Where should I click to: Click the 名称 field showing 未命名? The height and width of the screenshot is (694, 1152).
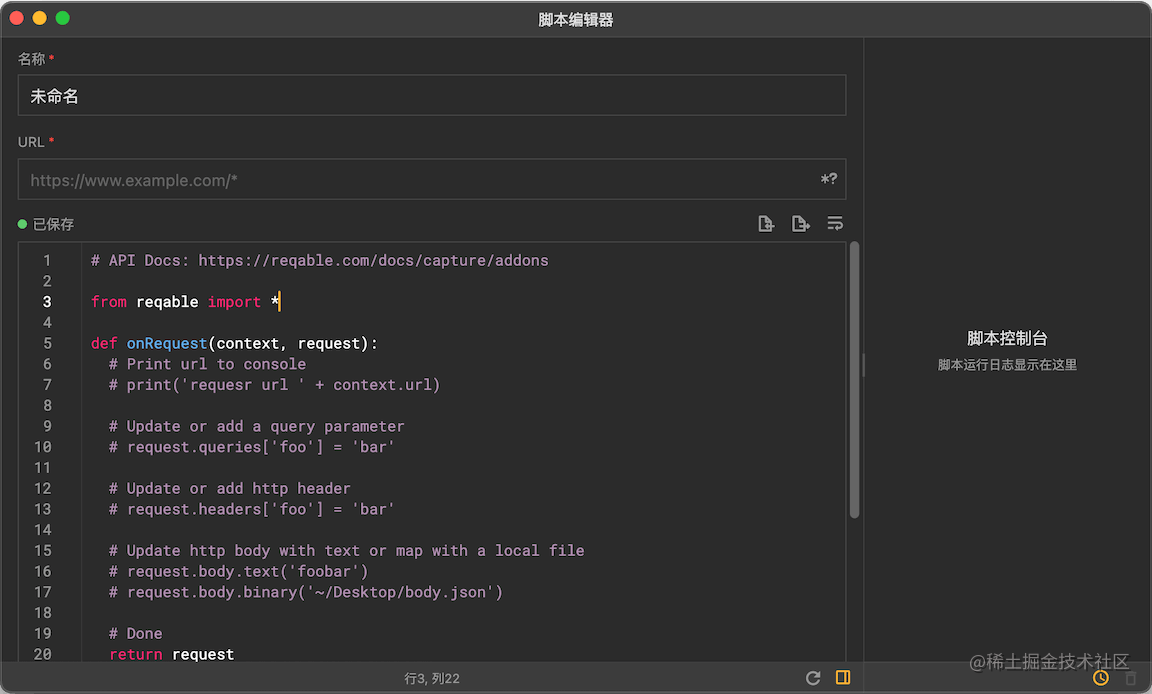pos(432,96)
